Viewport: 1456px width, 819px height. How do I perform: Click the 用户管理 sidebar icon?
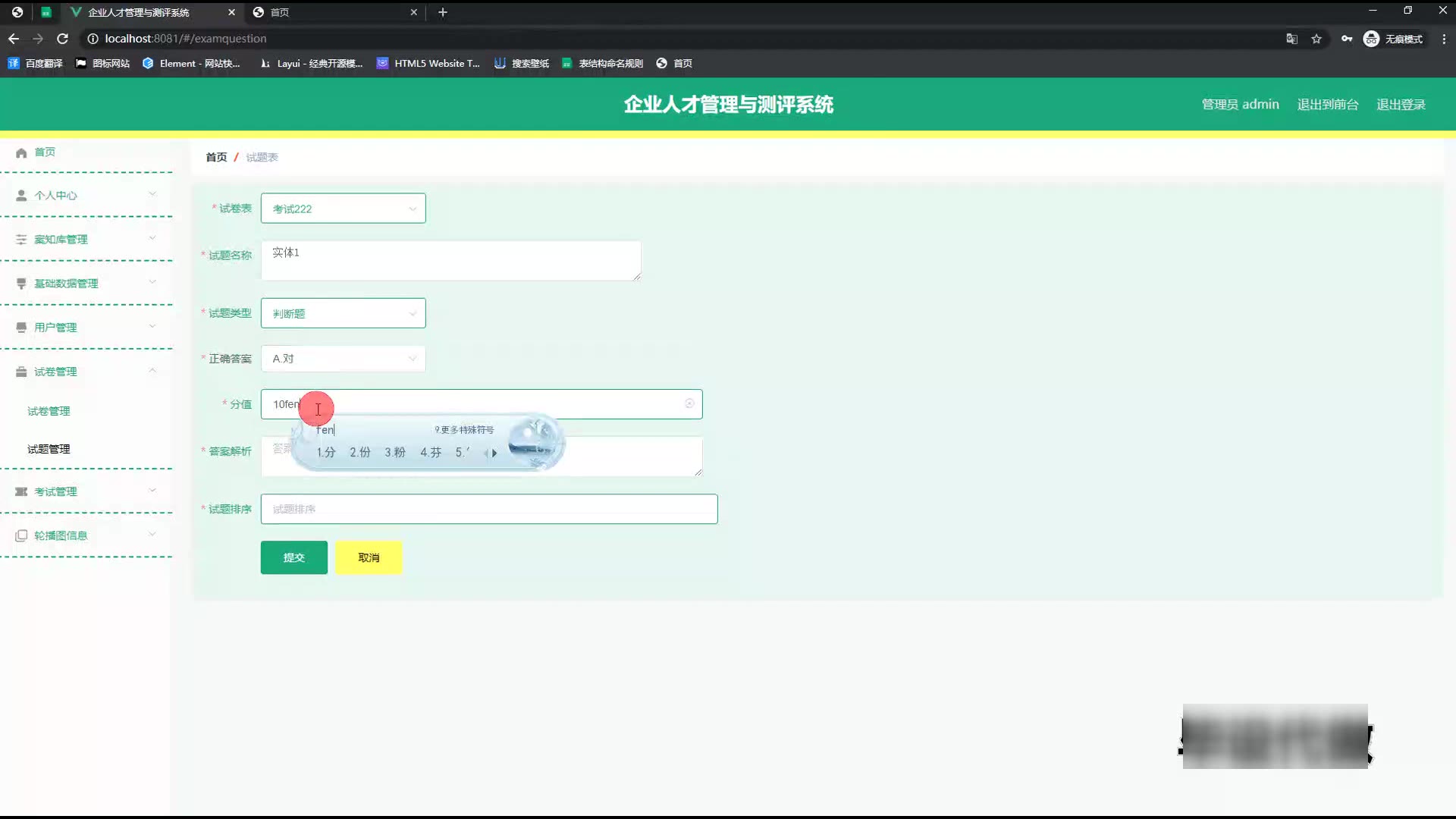click(x=21, y=328)
